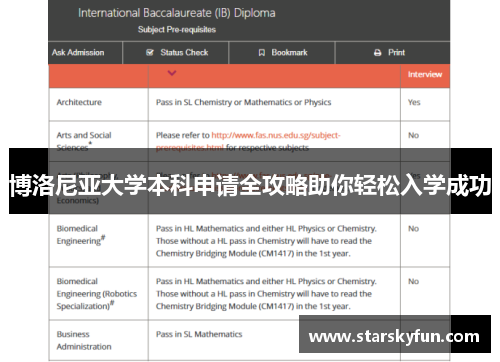Select the Biomedical Engineering course cell
The width and height of the screenshot is (500, 362).
click(99, 240)
